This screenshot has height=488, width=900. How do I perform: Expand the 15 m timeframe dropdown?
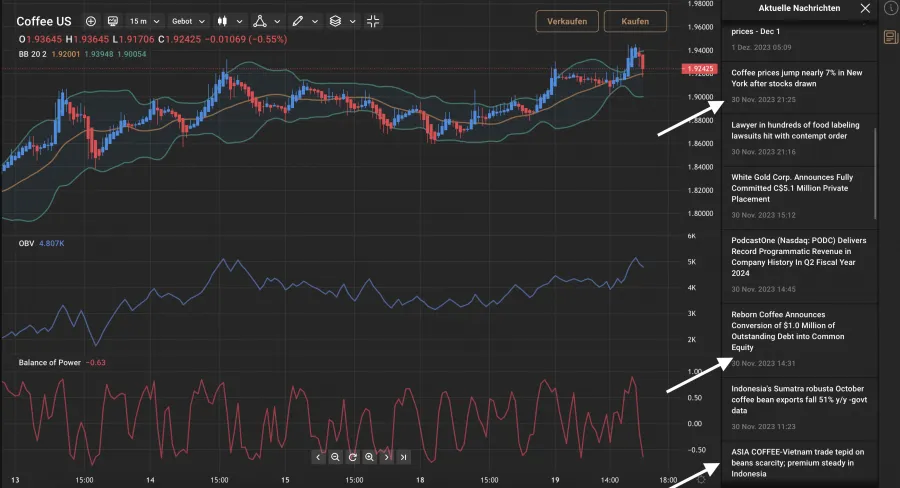point(144,21)
